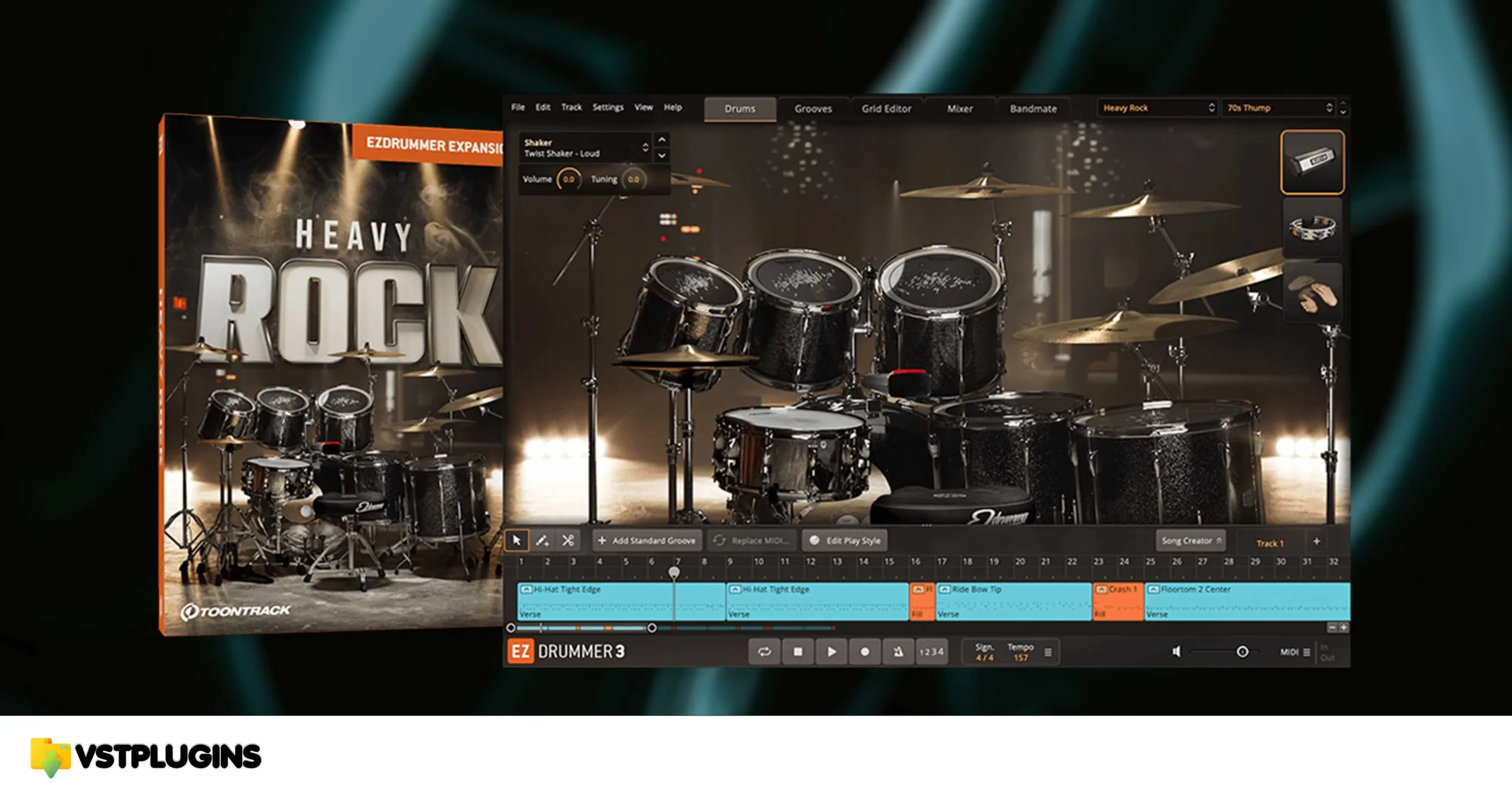Image resolution: width=1512 pixels, height=801 pixels.
Task: Switch to the Grooves tab
Action: point(813,109)
